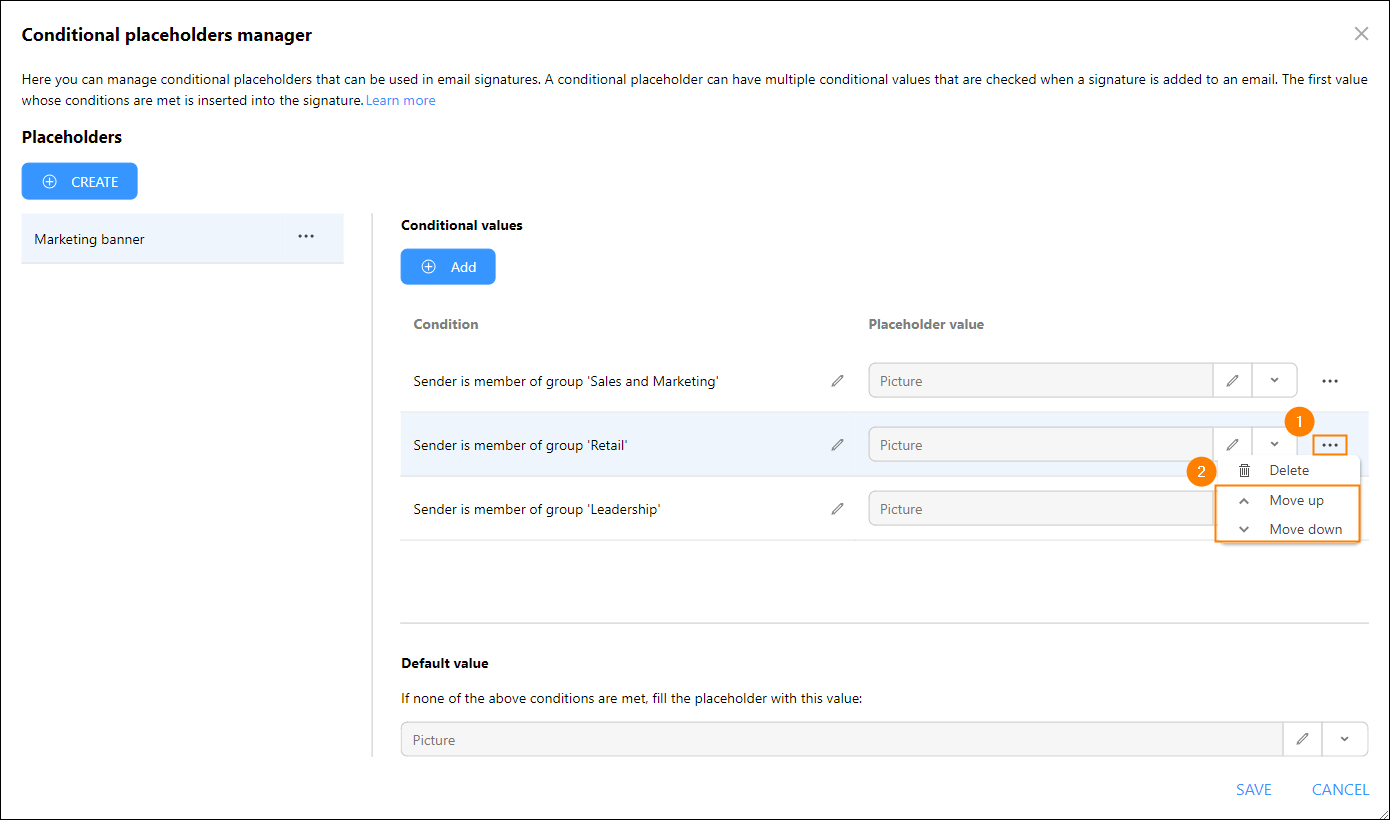Click the Add conditional value button
The width and height of the screenshot is (1390, 820).
point(448,267)
